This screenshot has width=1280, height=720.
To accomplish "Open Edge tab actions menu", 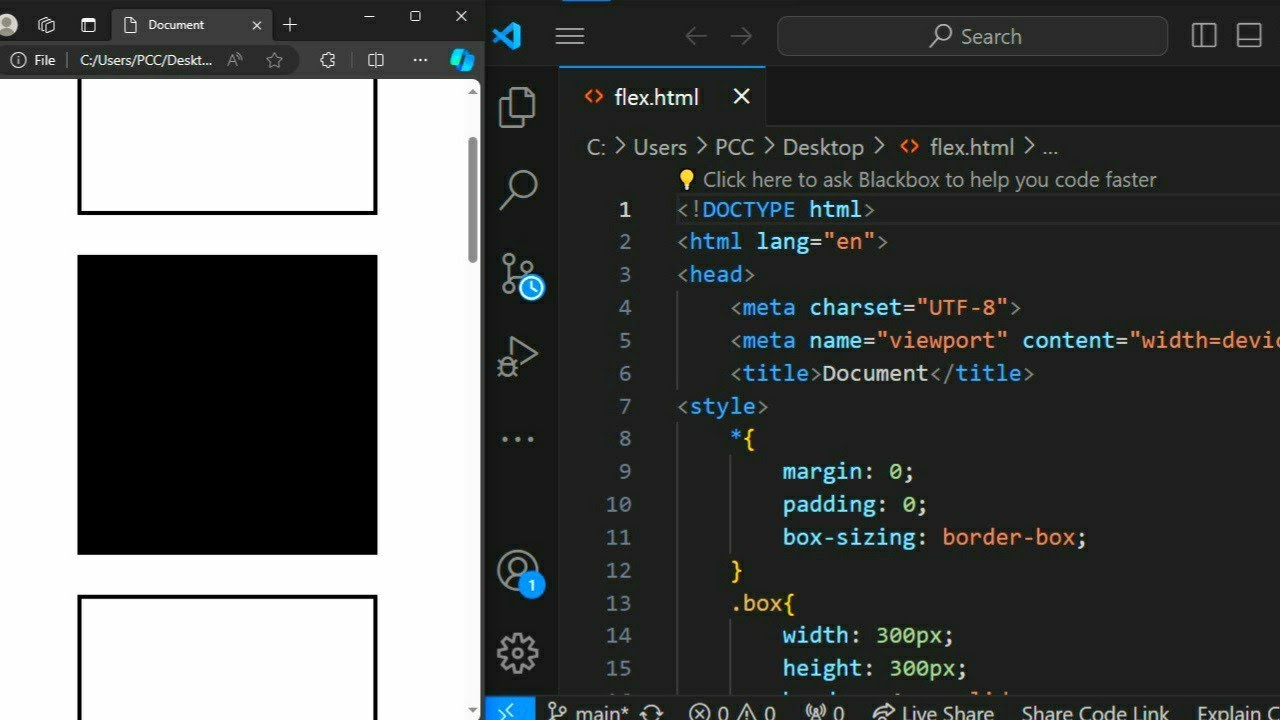I will point(88,25).
